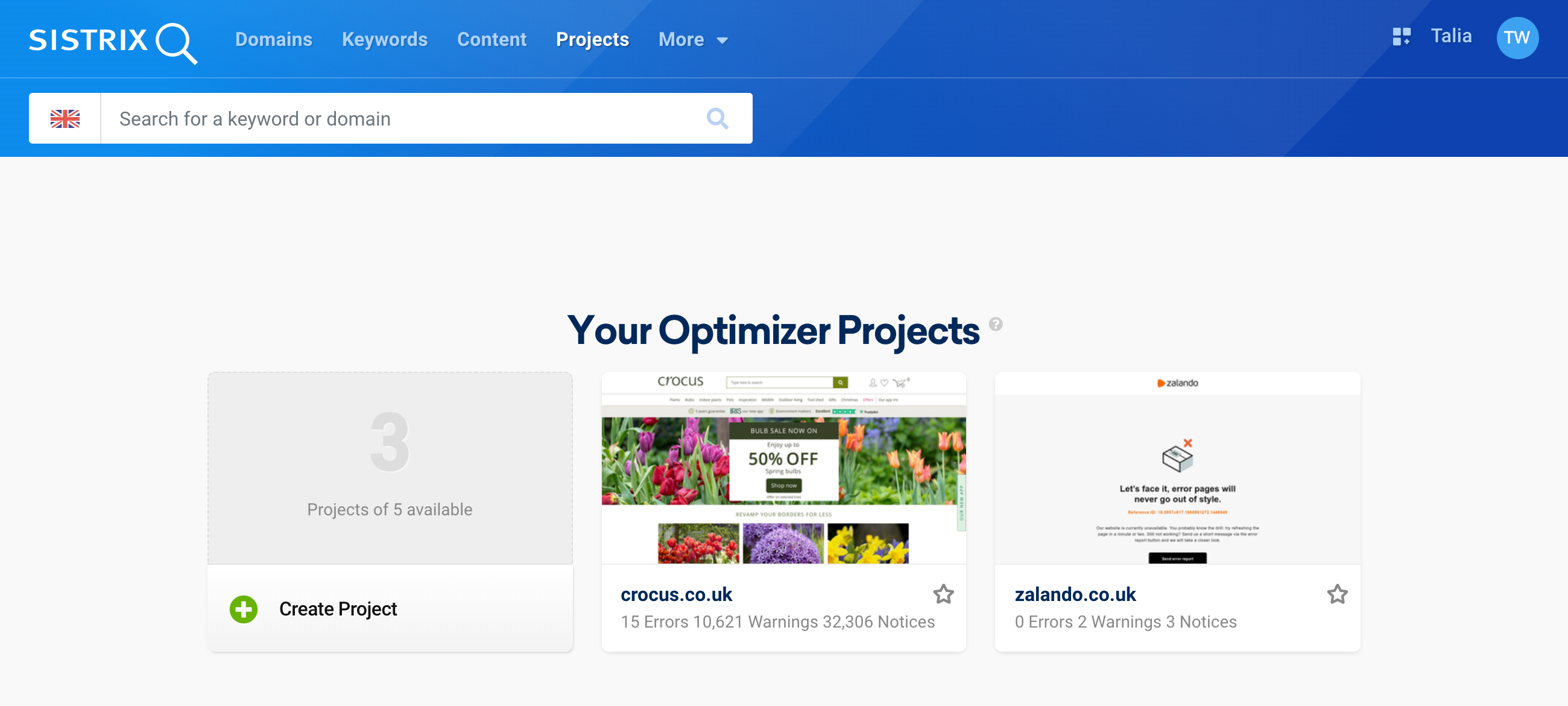The image size is (1568, 706).
Task: Open the zalando.co.uk project link
Action: pos(1075,594)
